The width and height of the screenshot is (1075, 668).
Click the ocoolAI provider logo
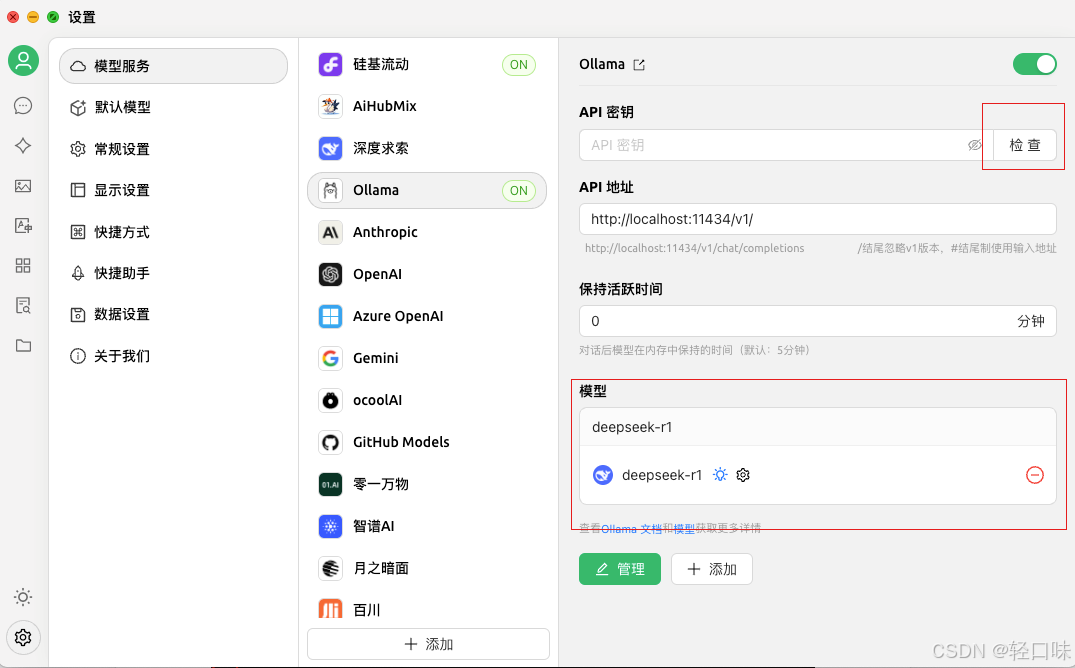[330, 401]
